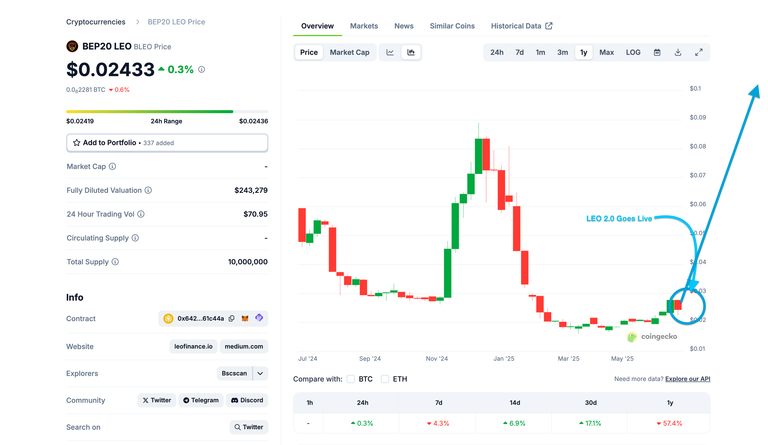Click the 14d 6.9% performance cell
This screenshot has width=768, height=445.
514,423
